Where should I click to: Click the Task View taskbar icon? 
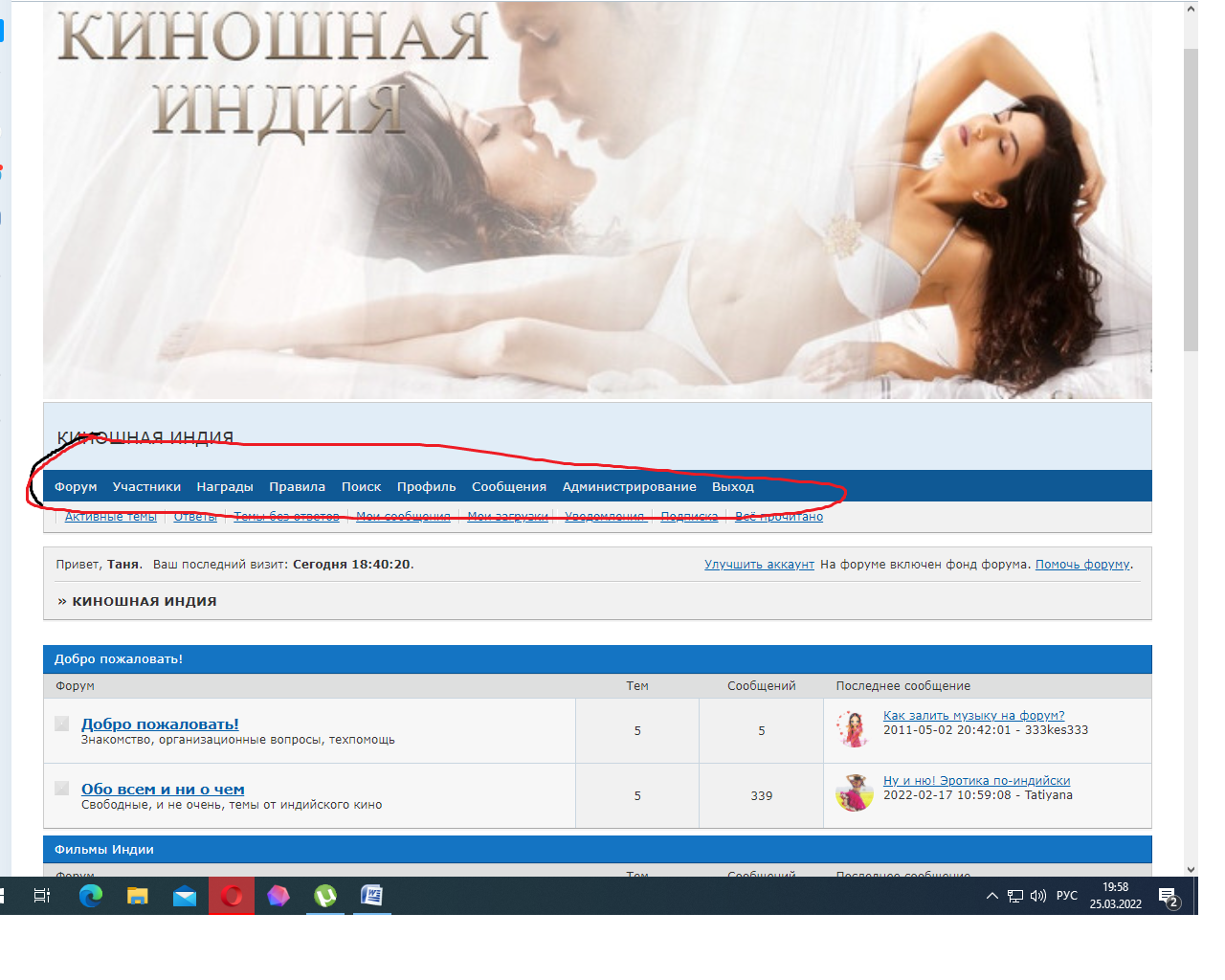pos(42,896)
